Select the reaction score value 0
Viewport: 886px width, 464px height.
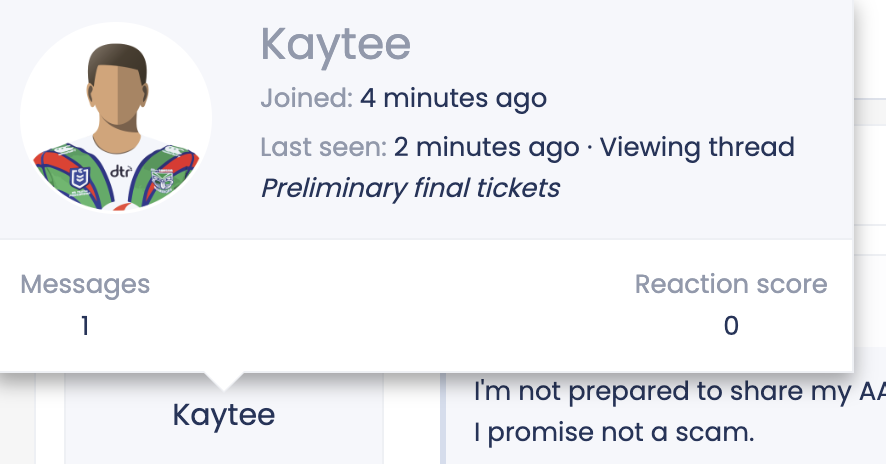coord(731,326)
